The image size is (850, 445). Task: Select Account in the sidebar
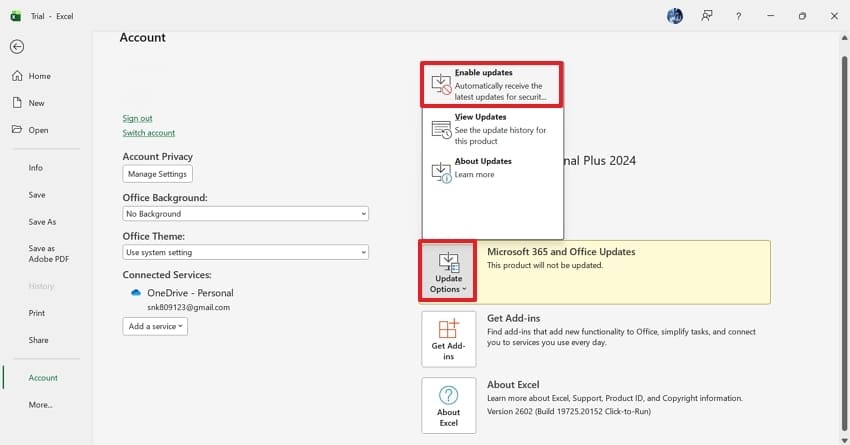tap(43, 378)
